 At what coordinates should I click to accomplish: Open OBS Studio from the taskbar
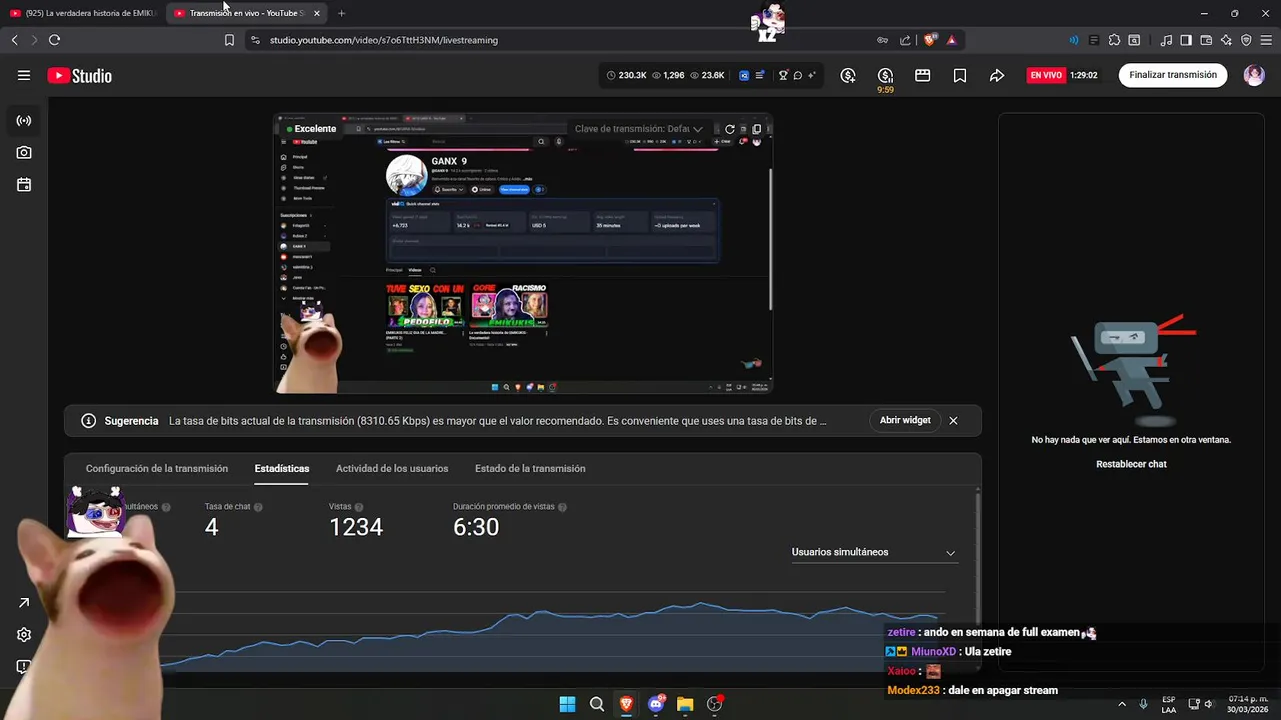click(714, 704)
